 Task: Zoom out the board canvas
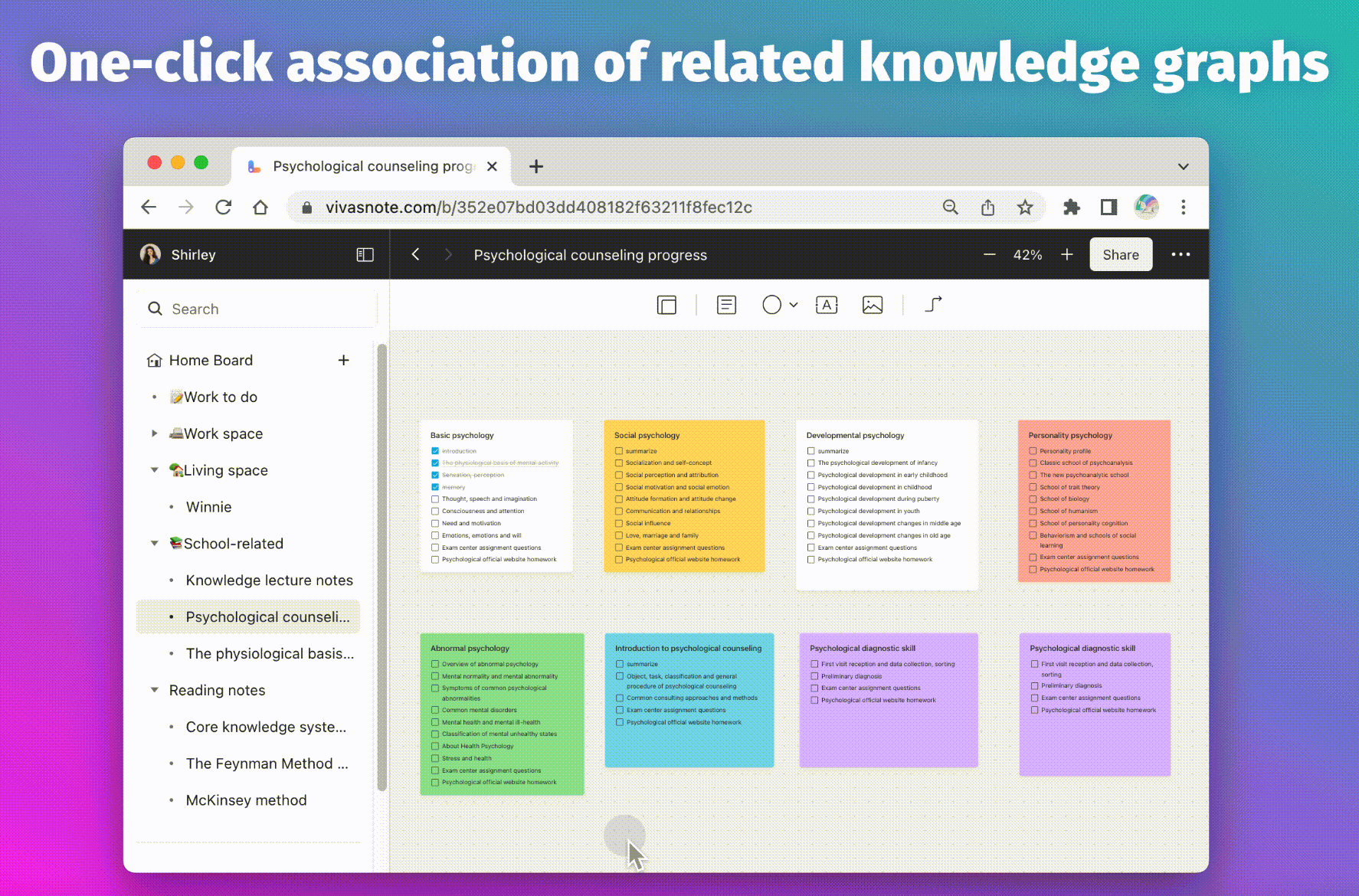click(989, 254)
